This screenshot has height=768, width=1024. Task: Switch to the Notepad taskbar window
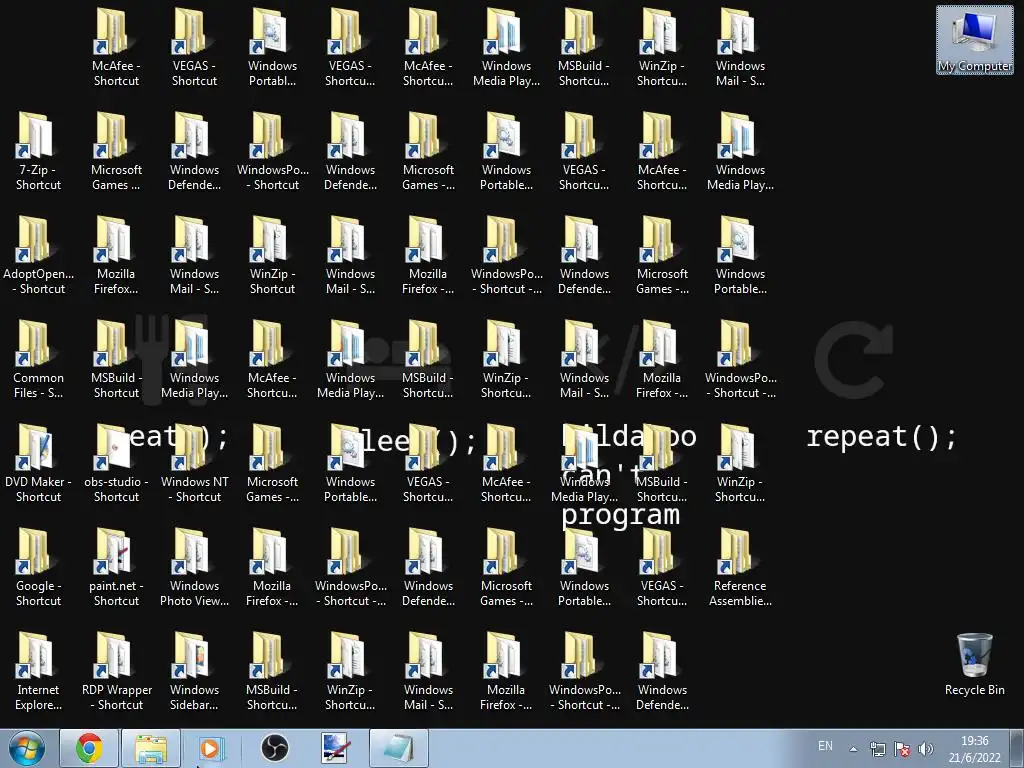[399, 748]
